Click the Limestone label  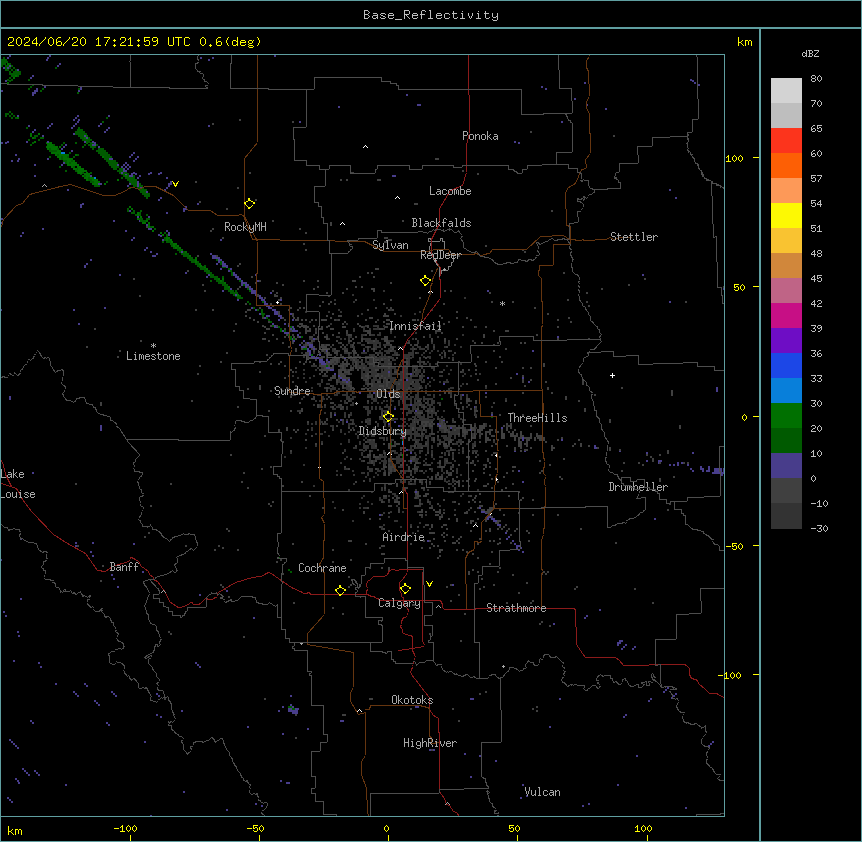tap(153, 356)
